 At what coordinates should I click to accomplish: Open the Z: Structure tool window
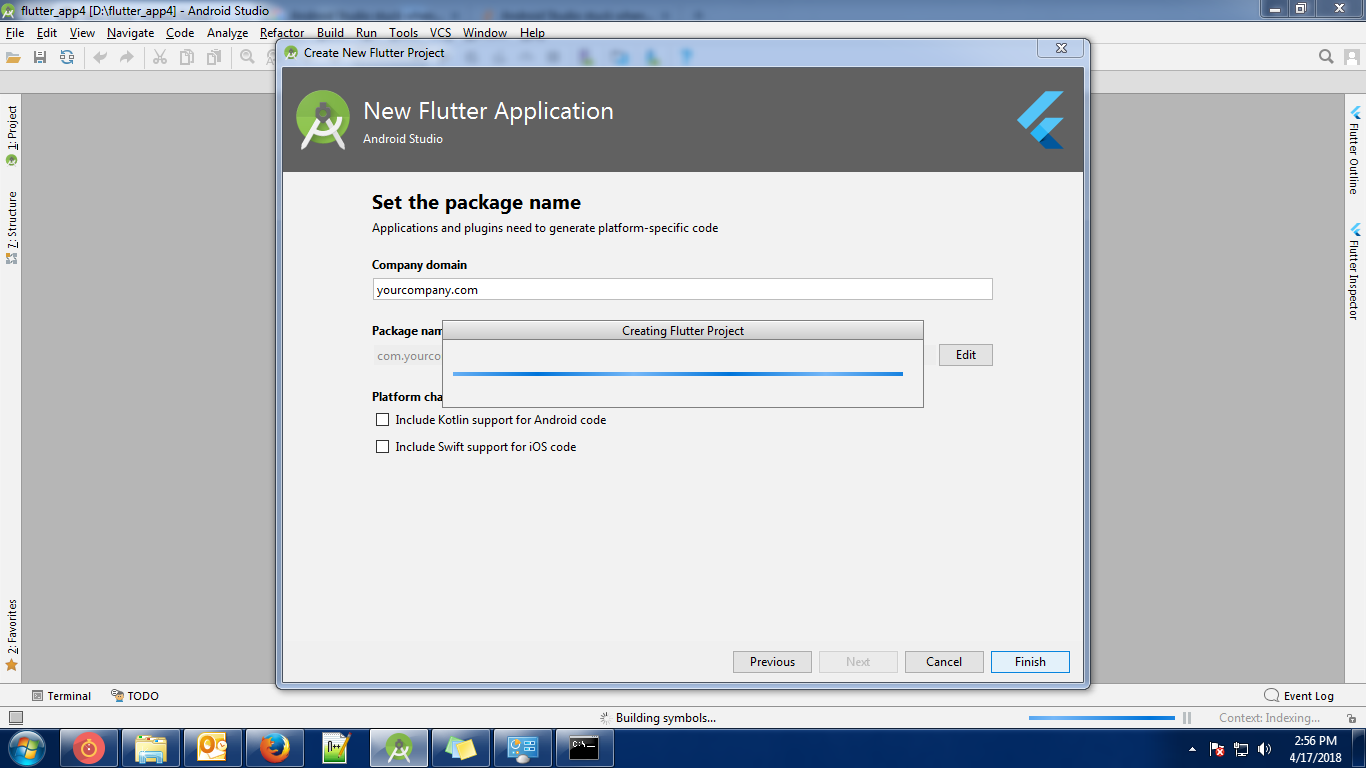12,227
